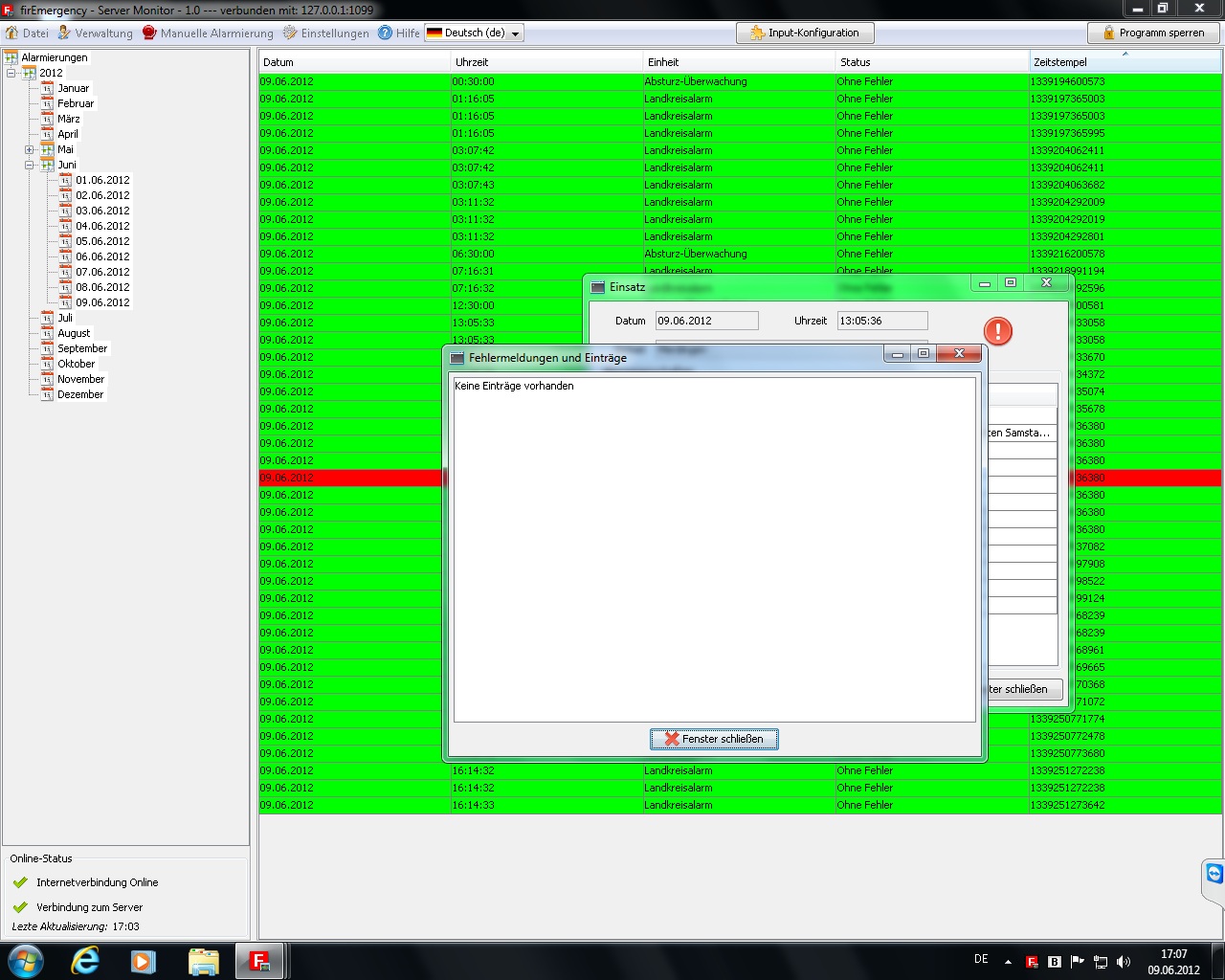Open Windows Explorer folder icon in taskbar
Viewport: 1225px width, 980px height.
tap(203, 961)
